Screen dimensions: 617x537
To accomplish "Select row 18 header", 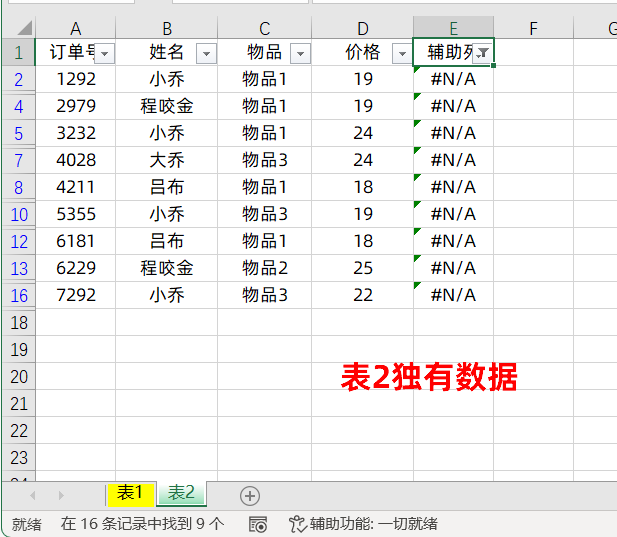I will (x=19, y=323).
